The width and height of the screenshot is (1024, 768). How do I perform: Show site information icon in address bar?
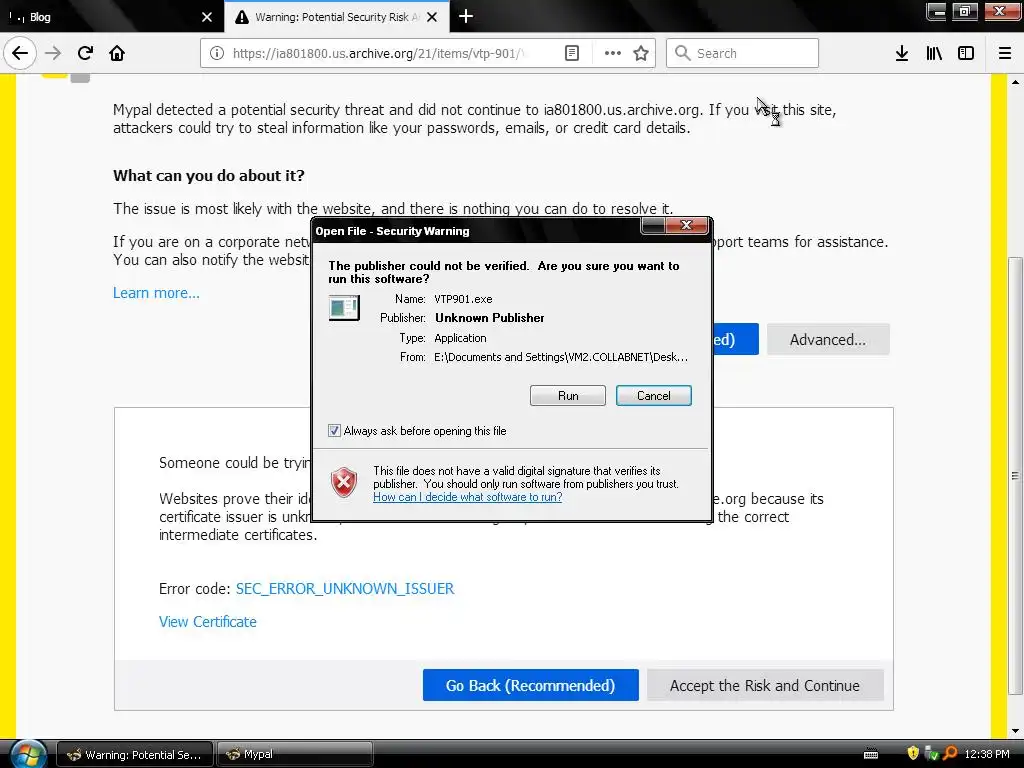[x=217, y=53]
